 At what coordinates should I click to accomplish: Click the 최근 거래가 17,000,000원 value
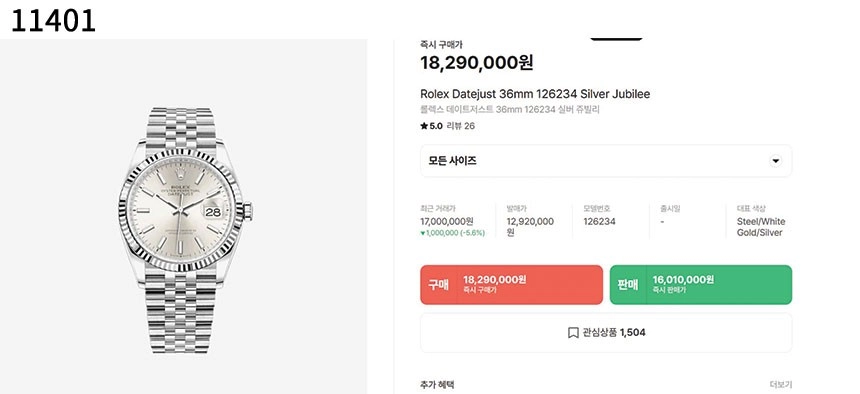446,222
